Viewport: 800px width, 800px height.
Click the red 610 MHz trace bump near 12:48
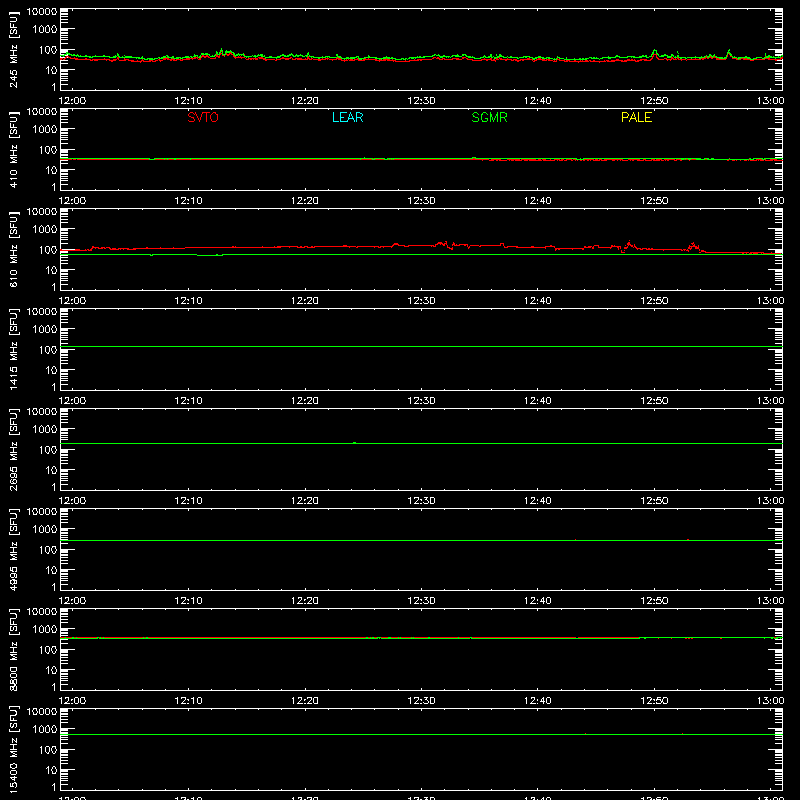(629, 244)
